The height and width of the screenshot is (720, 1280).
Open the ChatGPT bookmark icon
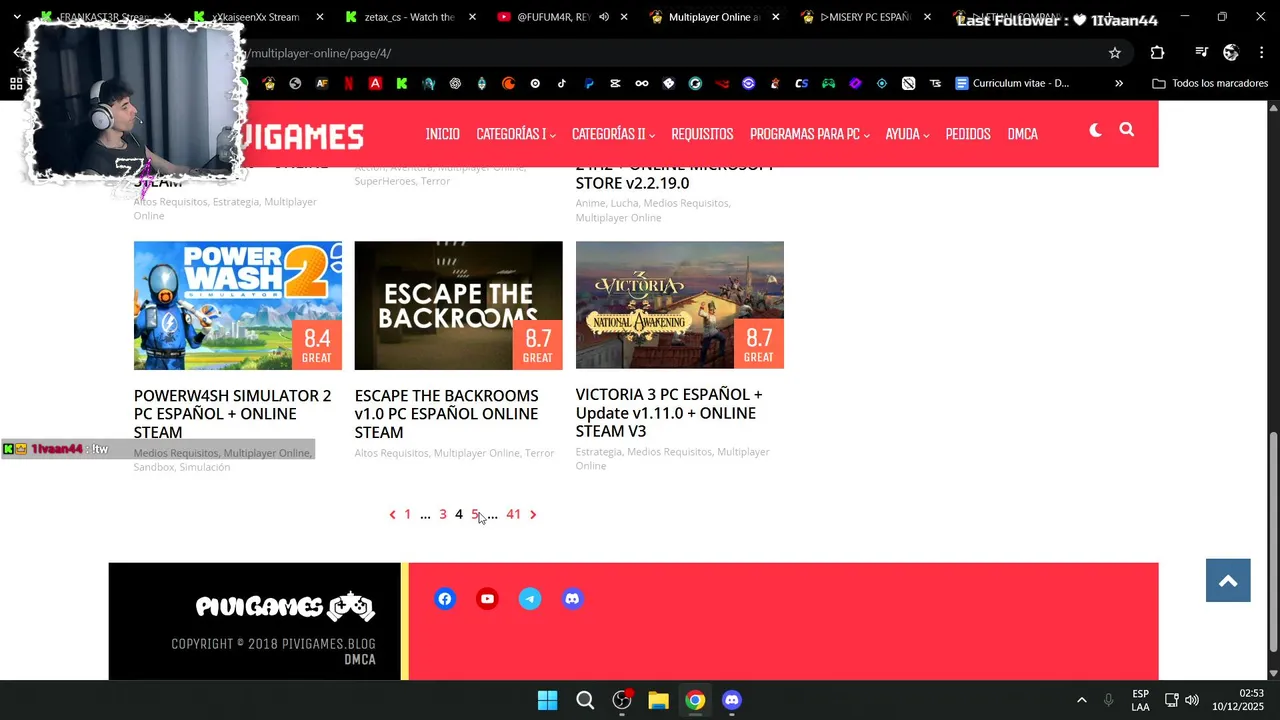455,84
